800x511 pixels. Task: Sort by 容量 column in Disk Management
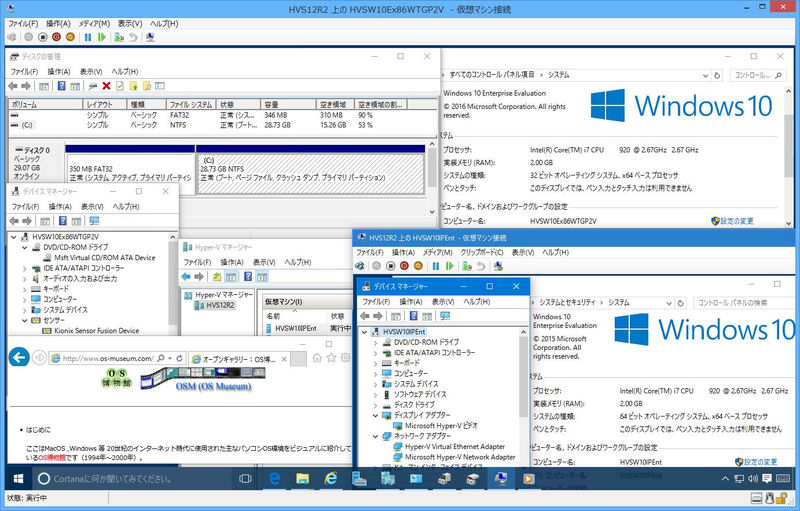tap(288, 105)
